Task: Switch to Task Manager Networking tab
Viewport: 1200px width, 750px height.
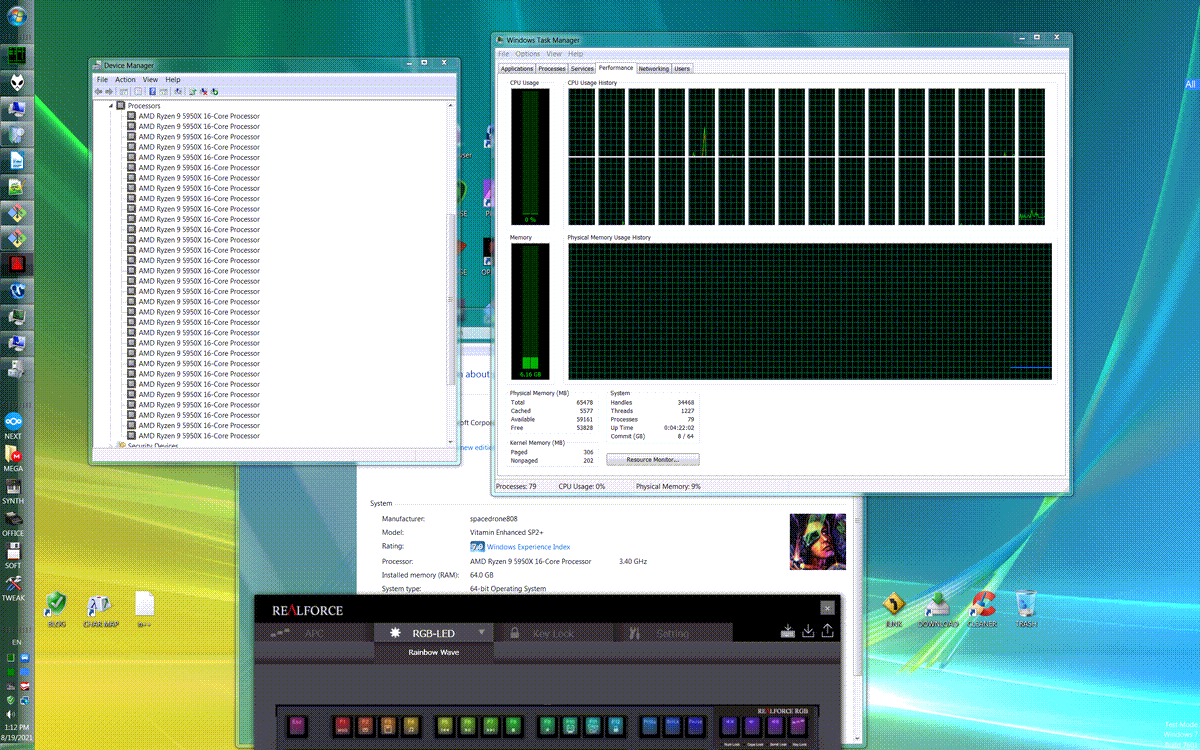Action: 654,69
